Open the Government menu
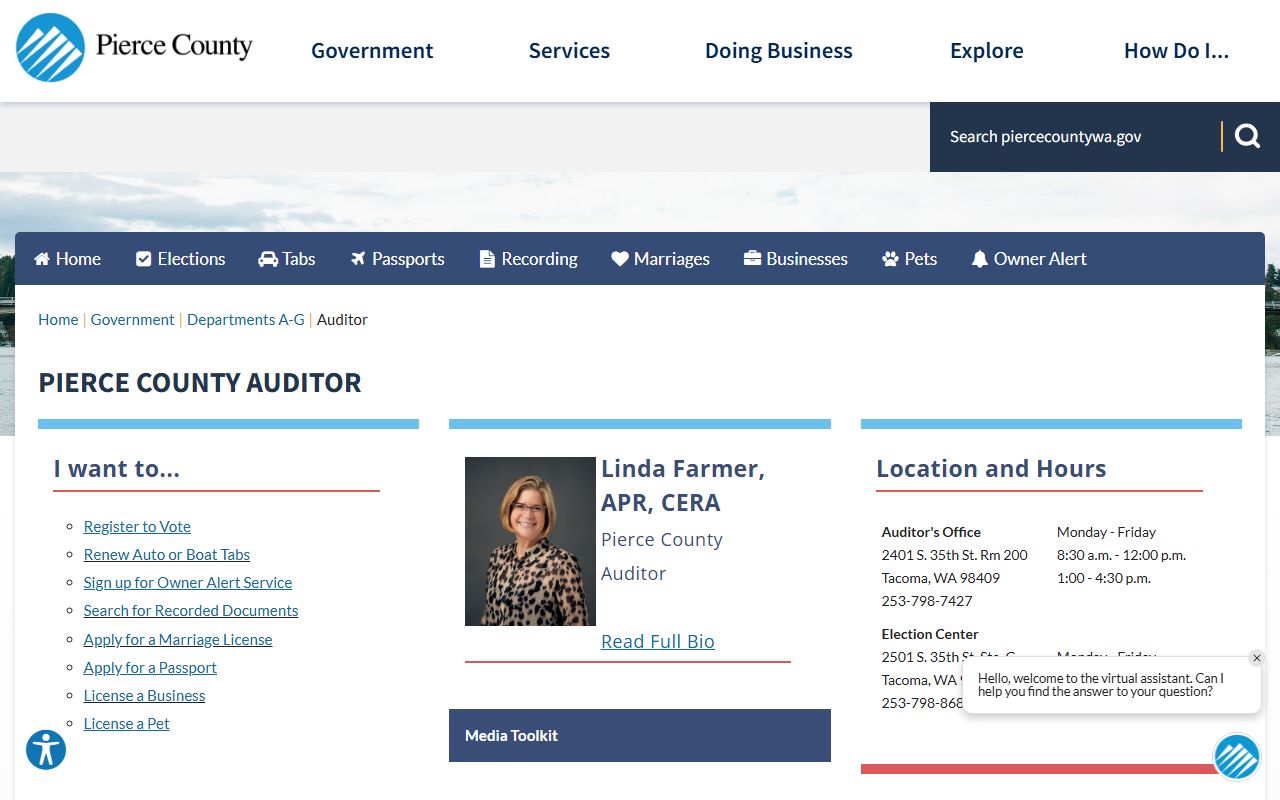This screenshot has height=800, width=1280. click(372, 51)
